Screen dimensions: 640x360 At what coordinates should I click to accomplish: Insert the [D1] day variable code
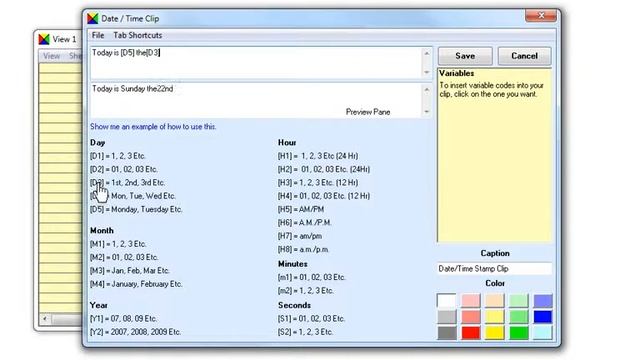click(118, 156)
